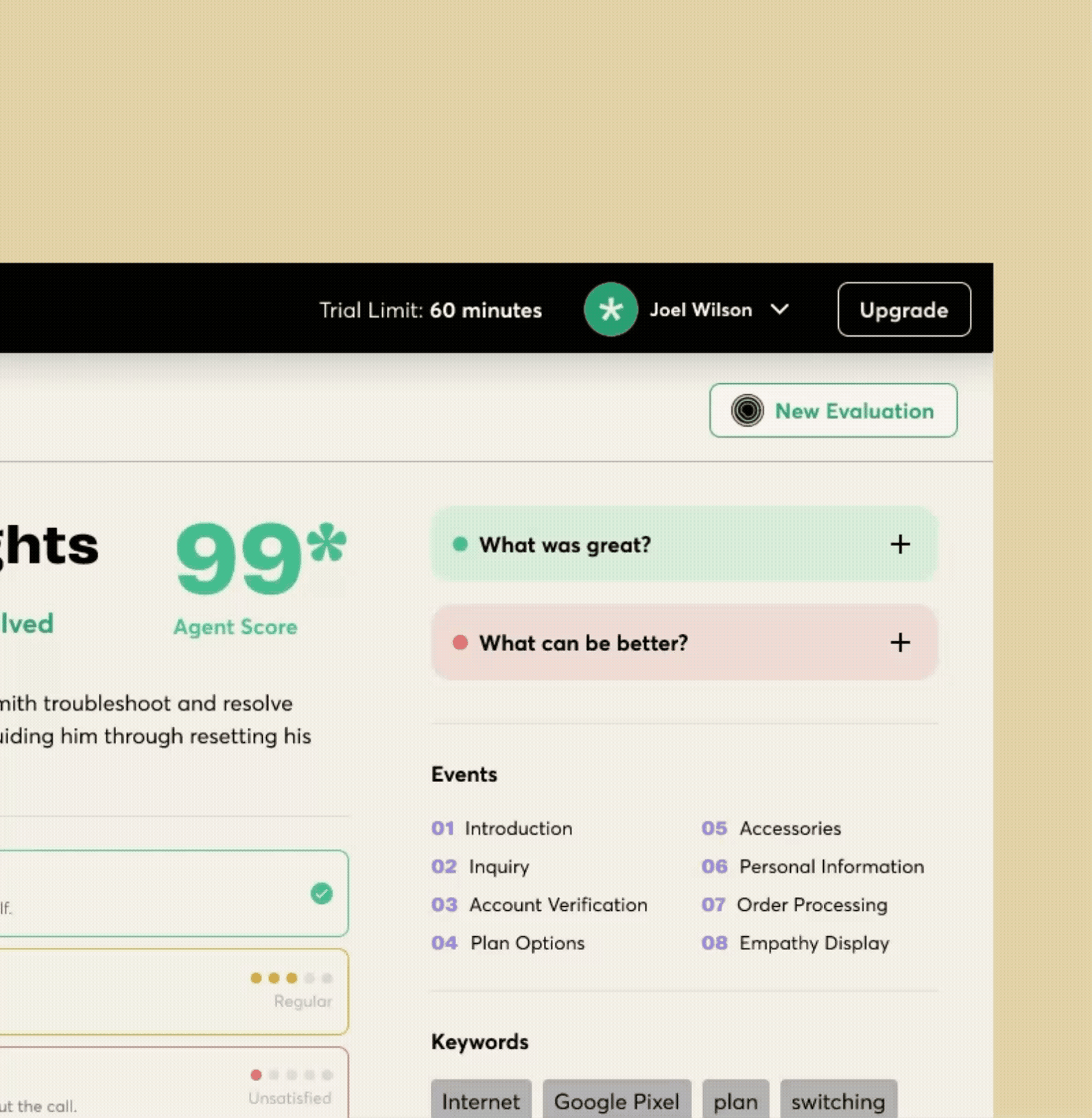
Task: Select the Google Pixel keyword tag
Action: tap(617, 1101)
